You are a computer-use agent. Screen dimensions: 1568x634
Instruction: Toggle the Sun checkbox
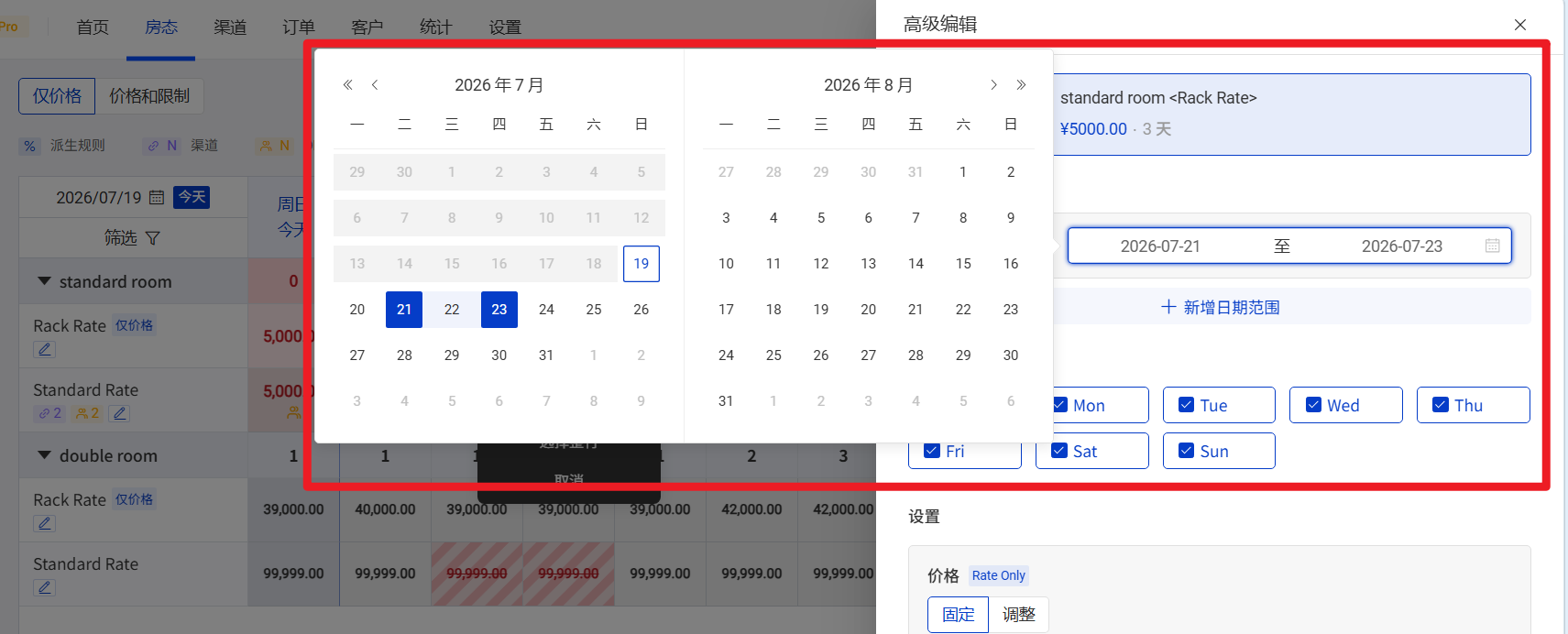[1186, 451]
